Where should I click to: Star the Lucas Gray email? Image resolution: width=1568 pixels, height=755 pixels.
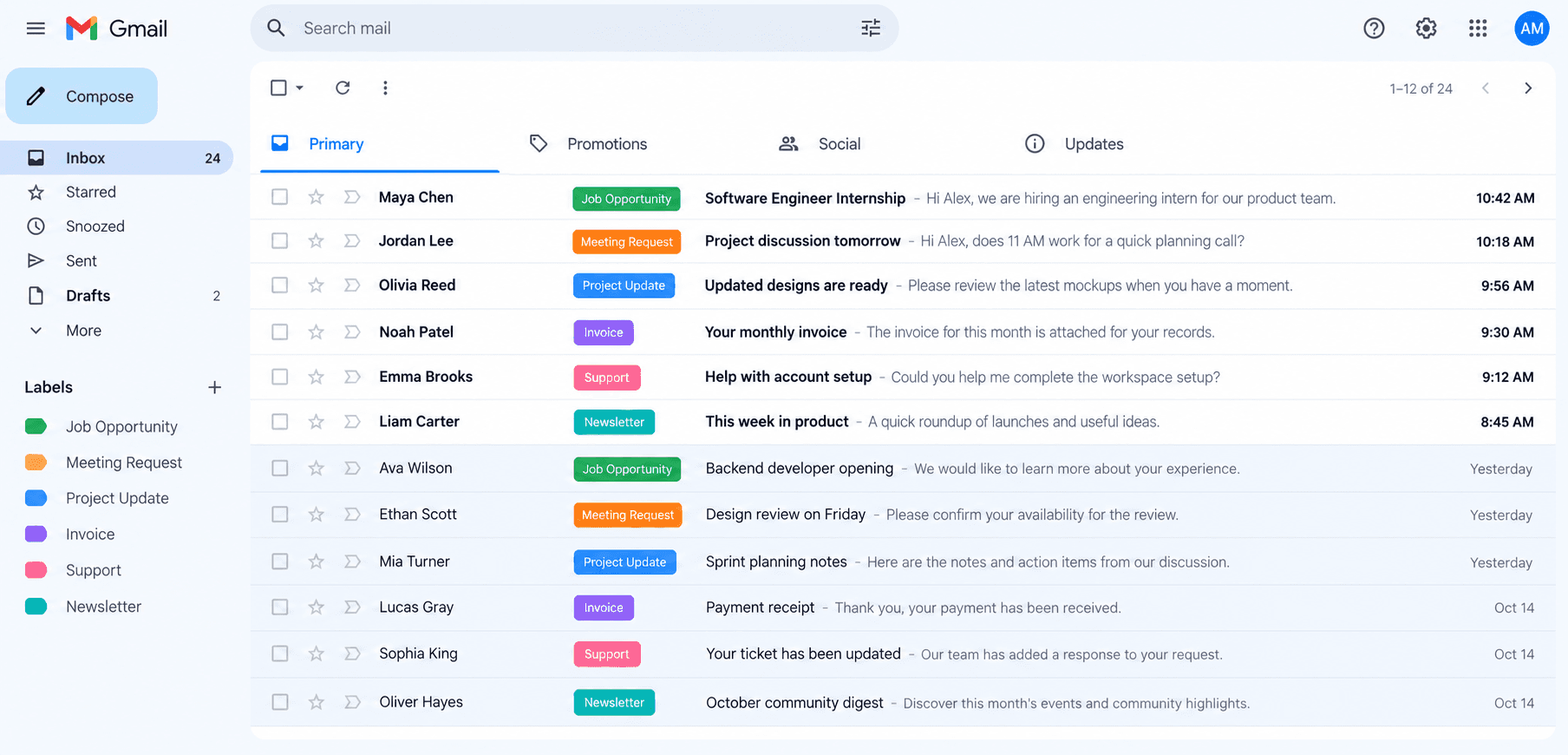coord(316,607)
